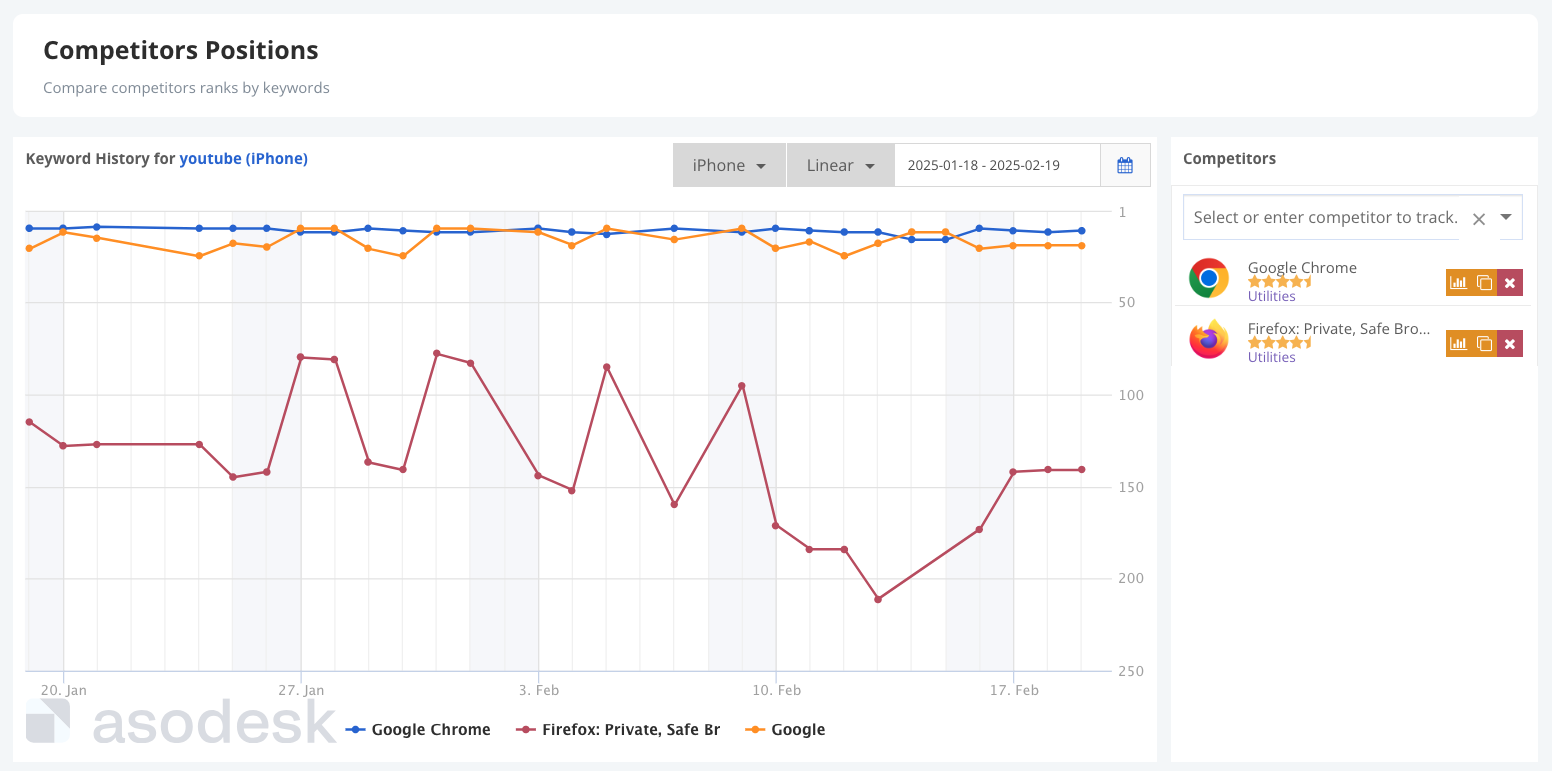The width and height of the screenshot is (1552, 771).
Task: Expand the competitor selector dropdown arrow
Action: pyautogui.click(x=1506, y=217)
